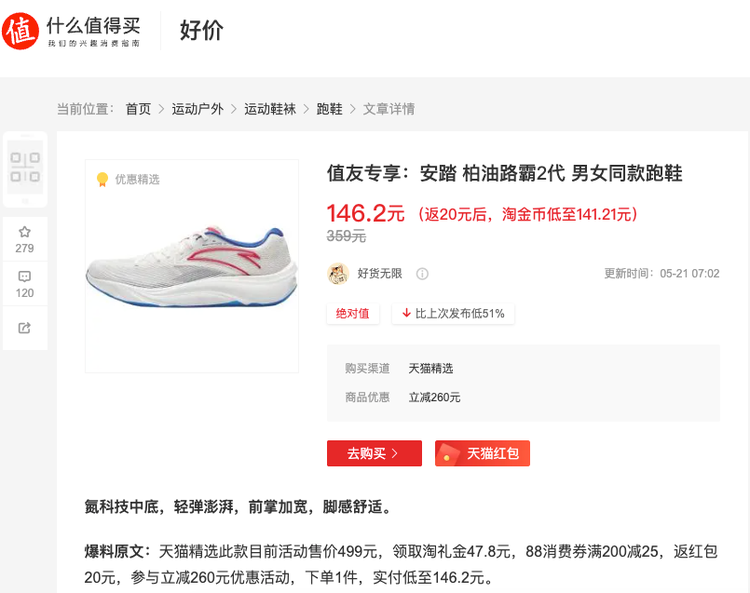This screenshot has height=593, width=750.
Task: Open the QR code sidebar widget
Action: 25,168
